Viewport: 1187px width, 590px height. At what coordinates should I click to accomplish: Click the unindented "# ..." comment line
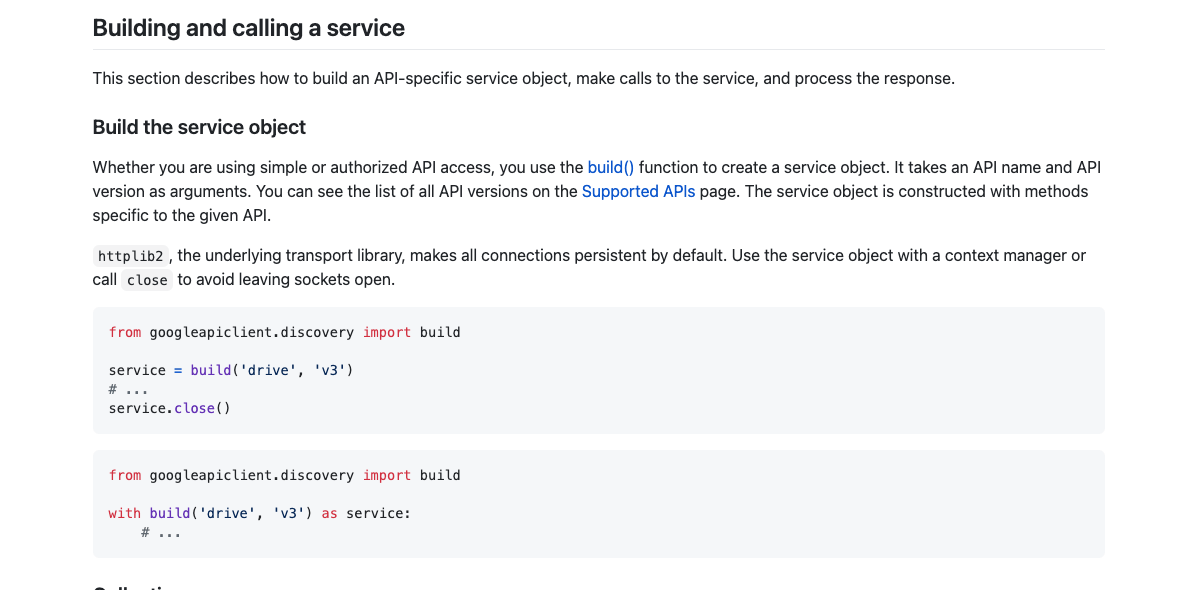(128, 389)
